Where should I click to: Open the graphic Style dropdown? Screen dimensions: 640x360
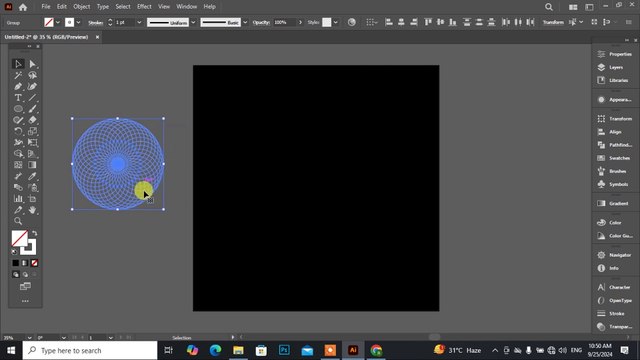(x=336, y=22)
